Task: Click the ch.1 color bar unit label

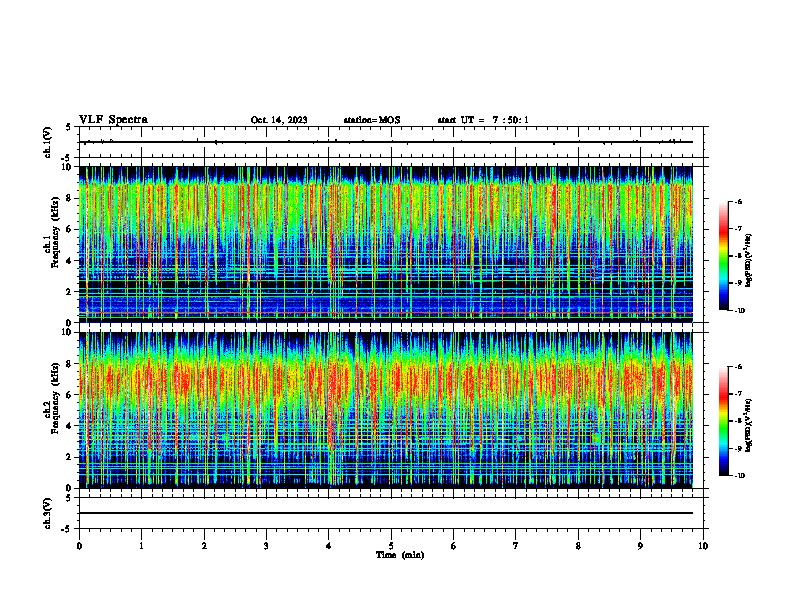Action: coord(749,261)
